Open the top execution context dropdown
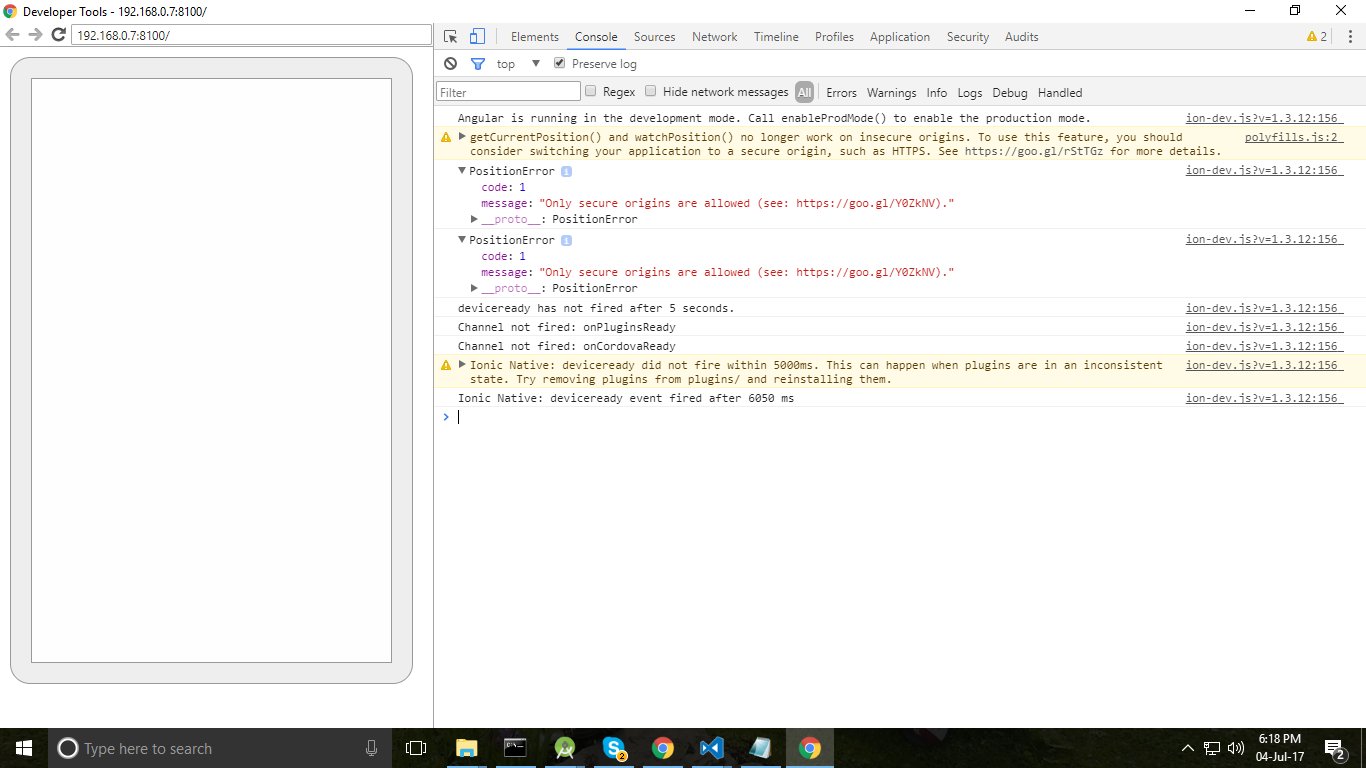 [x=518, y=64]
